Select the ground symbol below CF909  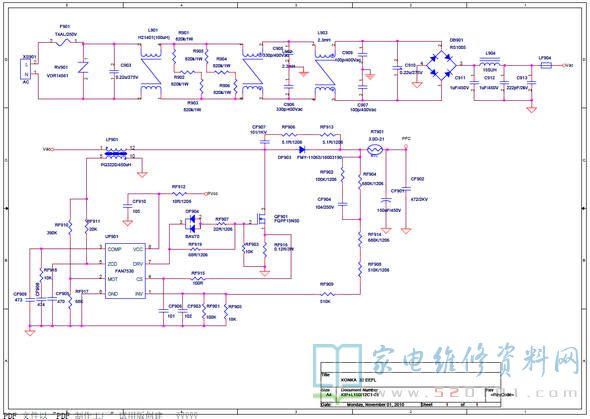point(30,333)
